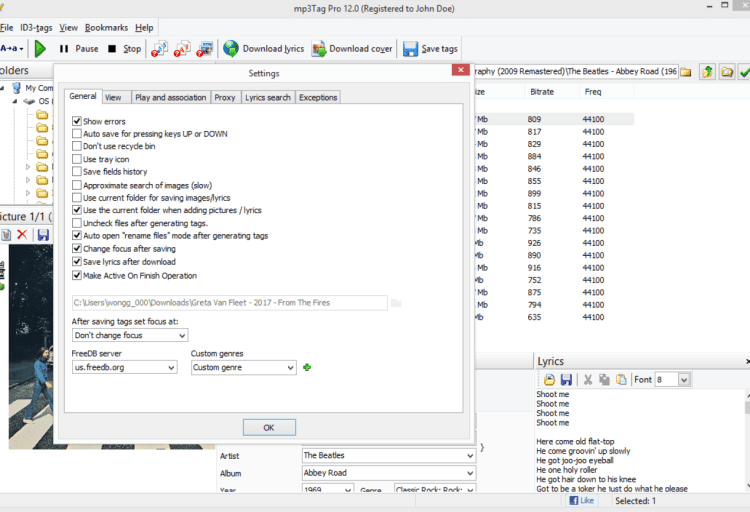This screenshot has width=750, height=512.
Task: Click the Facebook Like button
Action: (582, 501)
